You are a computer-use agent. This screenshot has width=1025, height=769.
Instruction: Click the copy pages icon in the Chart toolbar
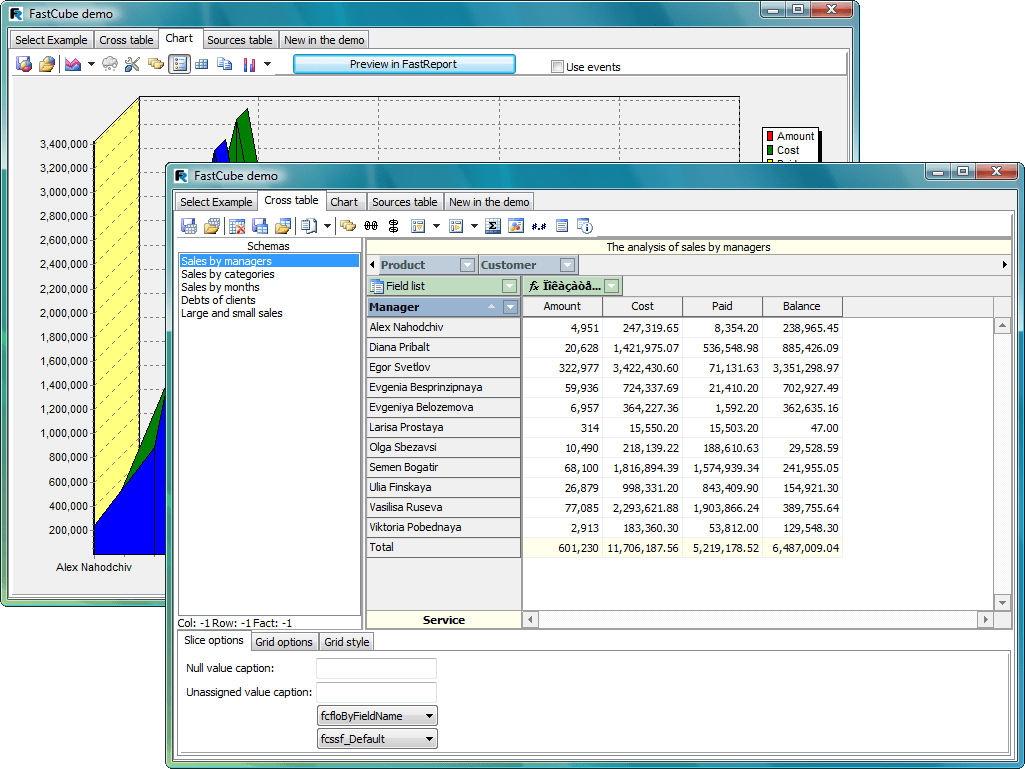tap(225, 64)
